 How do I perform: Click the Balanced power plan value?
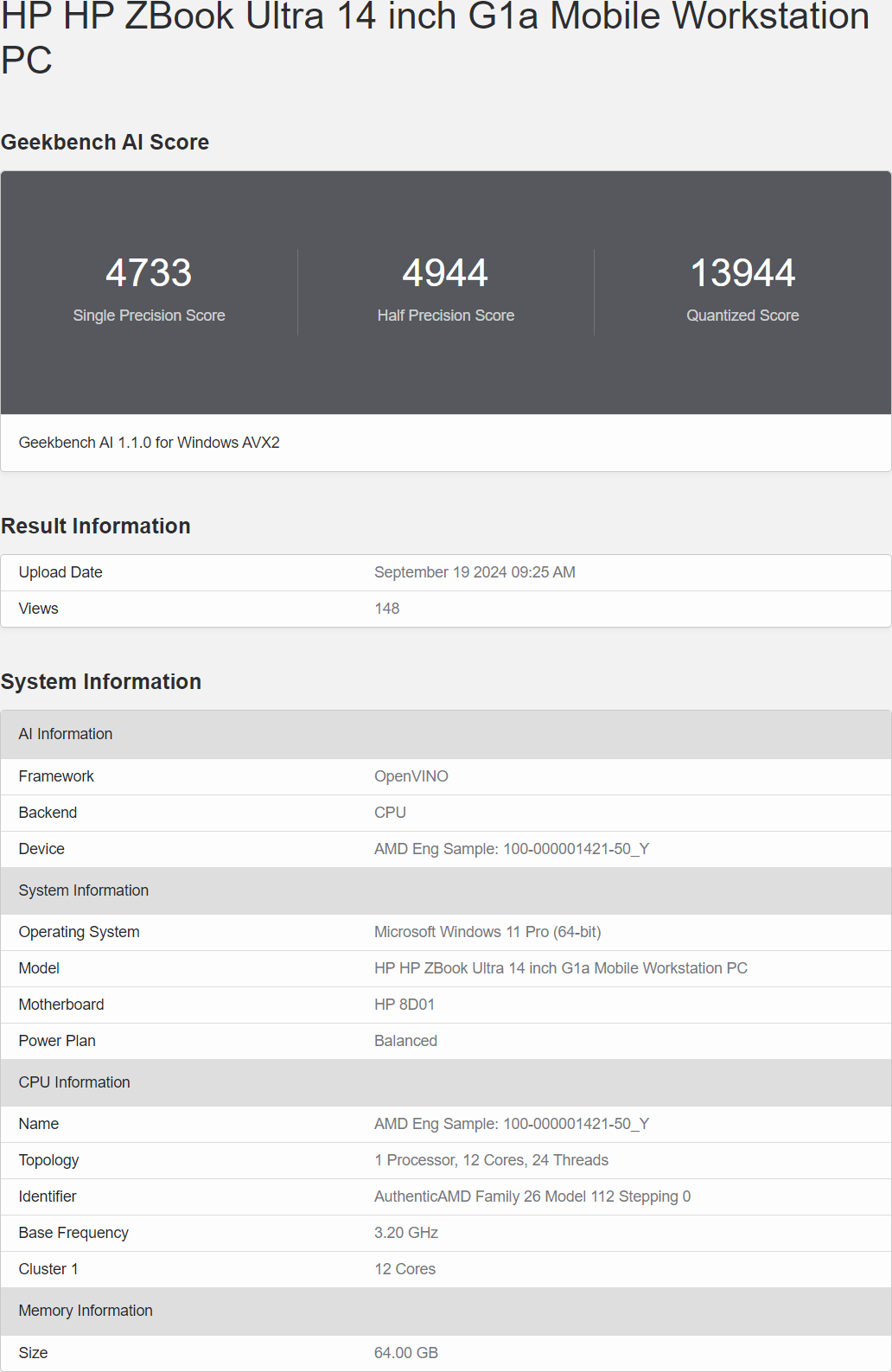point(405,1041)
